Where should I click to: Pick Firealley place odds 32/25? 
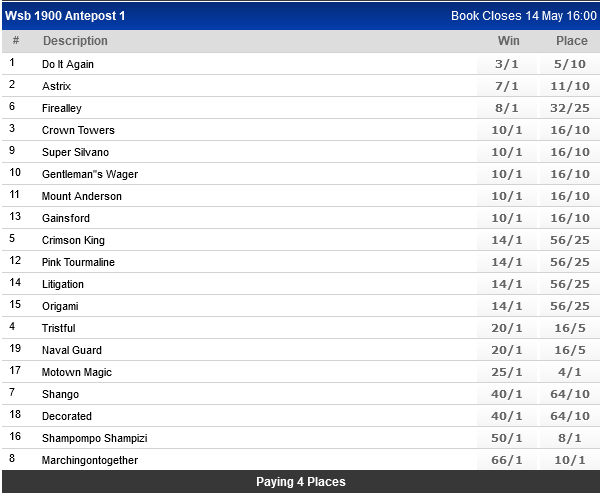point(571,108)
